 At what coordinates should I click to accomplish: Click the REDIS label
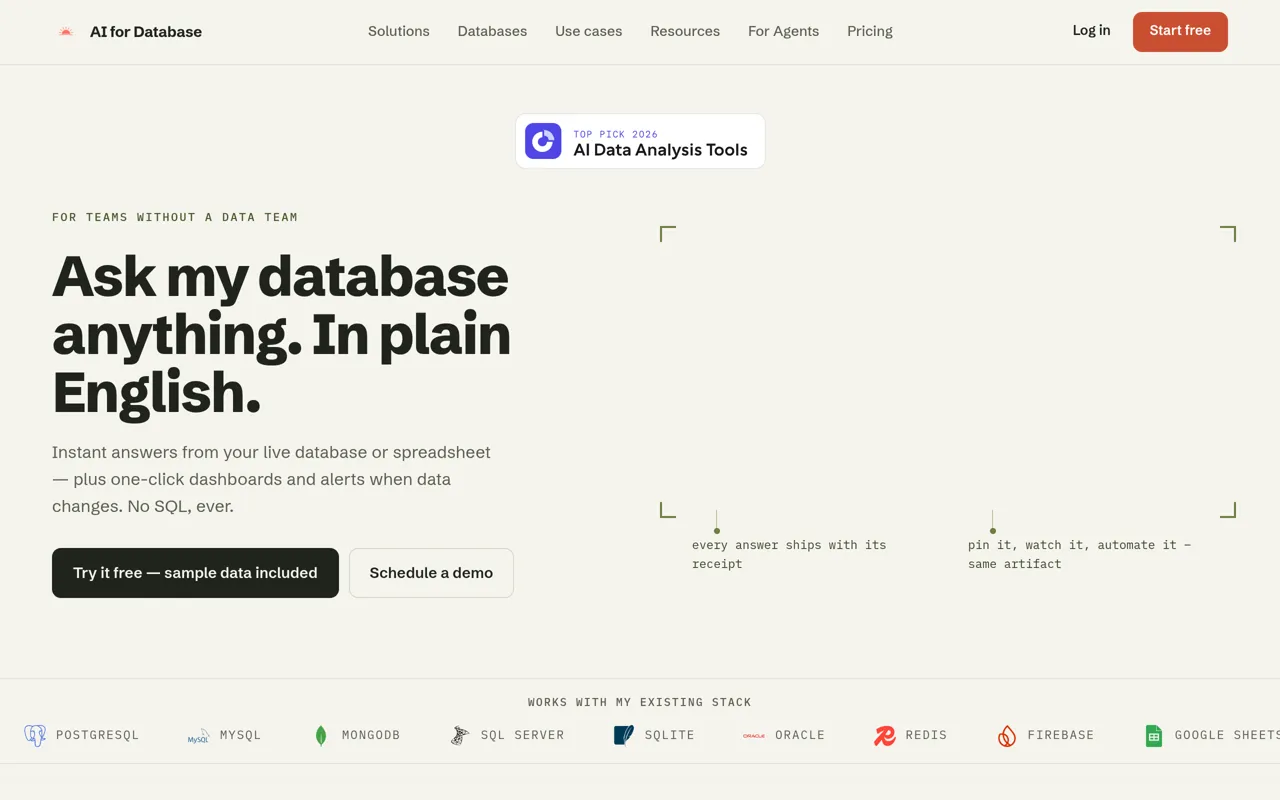pos(926,735)
